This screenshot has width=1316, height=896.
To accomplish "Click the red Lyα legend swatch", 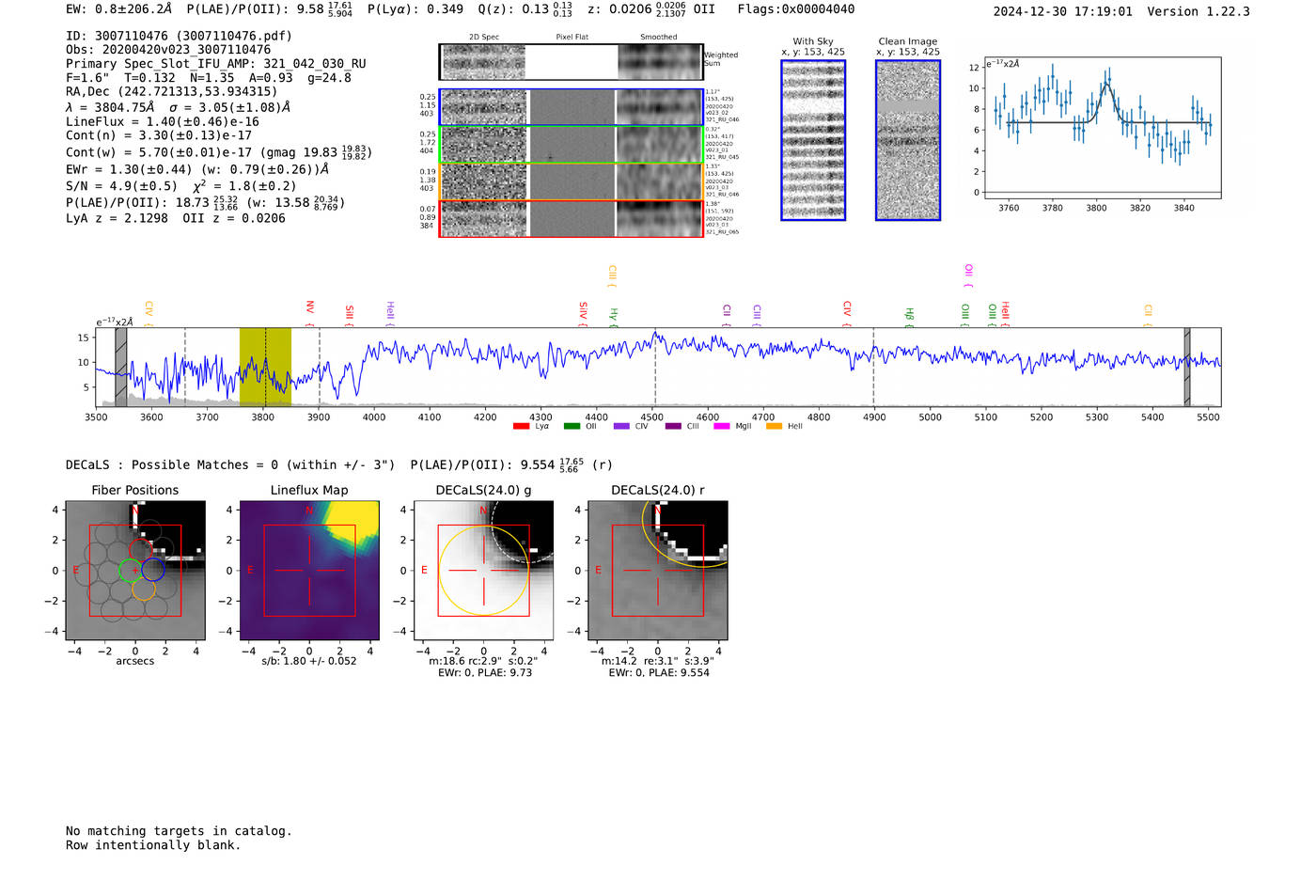I will pos(521,427).
